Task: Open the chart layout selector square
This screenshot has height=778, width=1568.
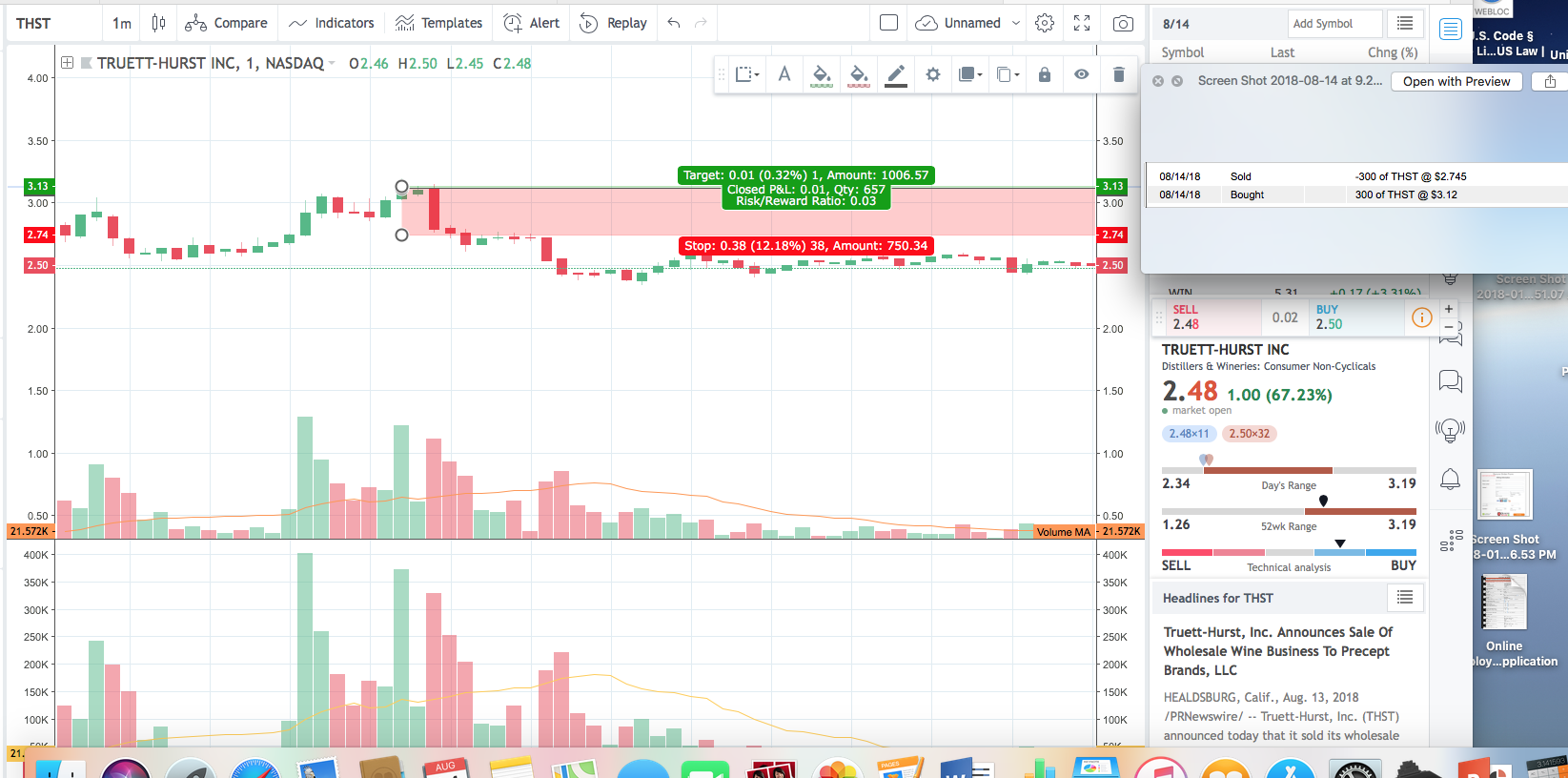Action: coord(888,23)
